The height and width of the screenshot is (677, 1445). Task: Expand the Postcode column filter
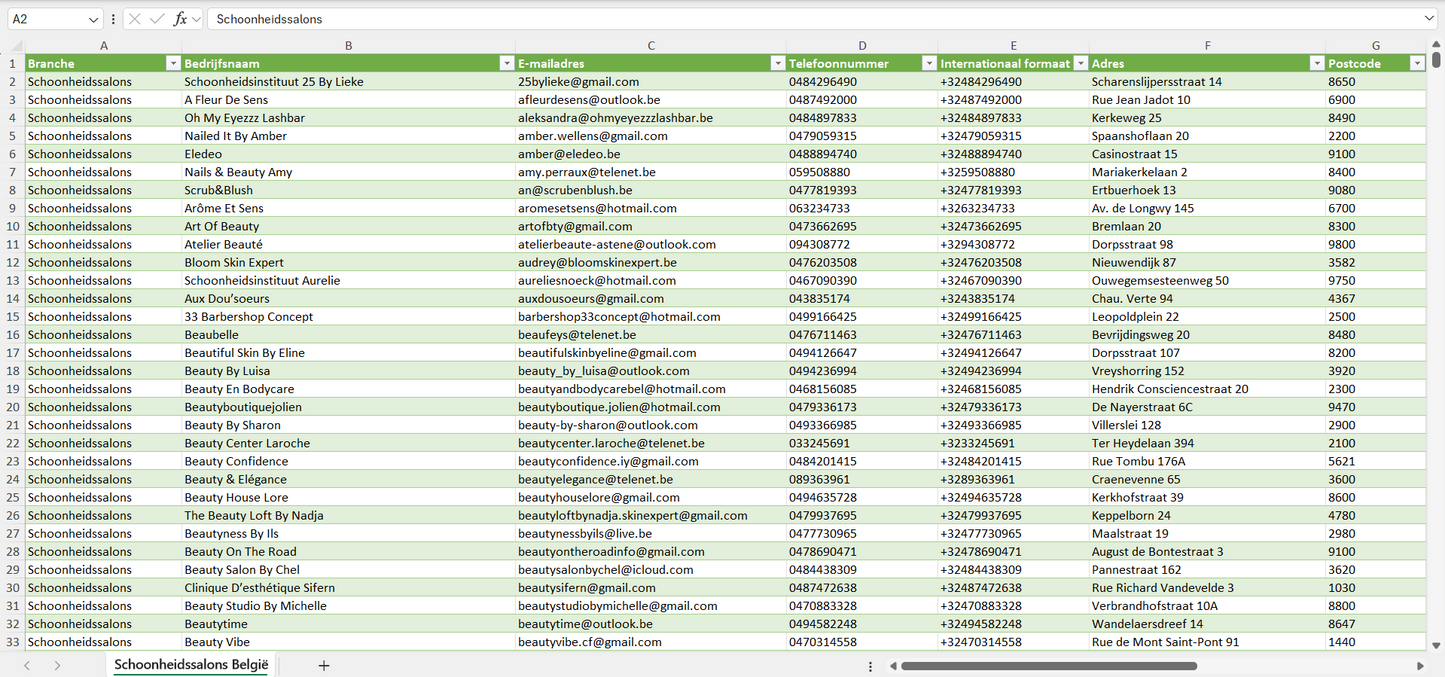pyautogui.click(x=1416, y=63)
